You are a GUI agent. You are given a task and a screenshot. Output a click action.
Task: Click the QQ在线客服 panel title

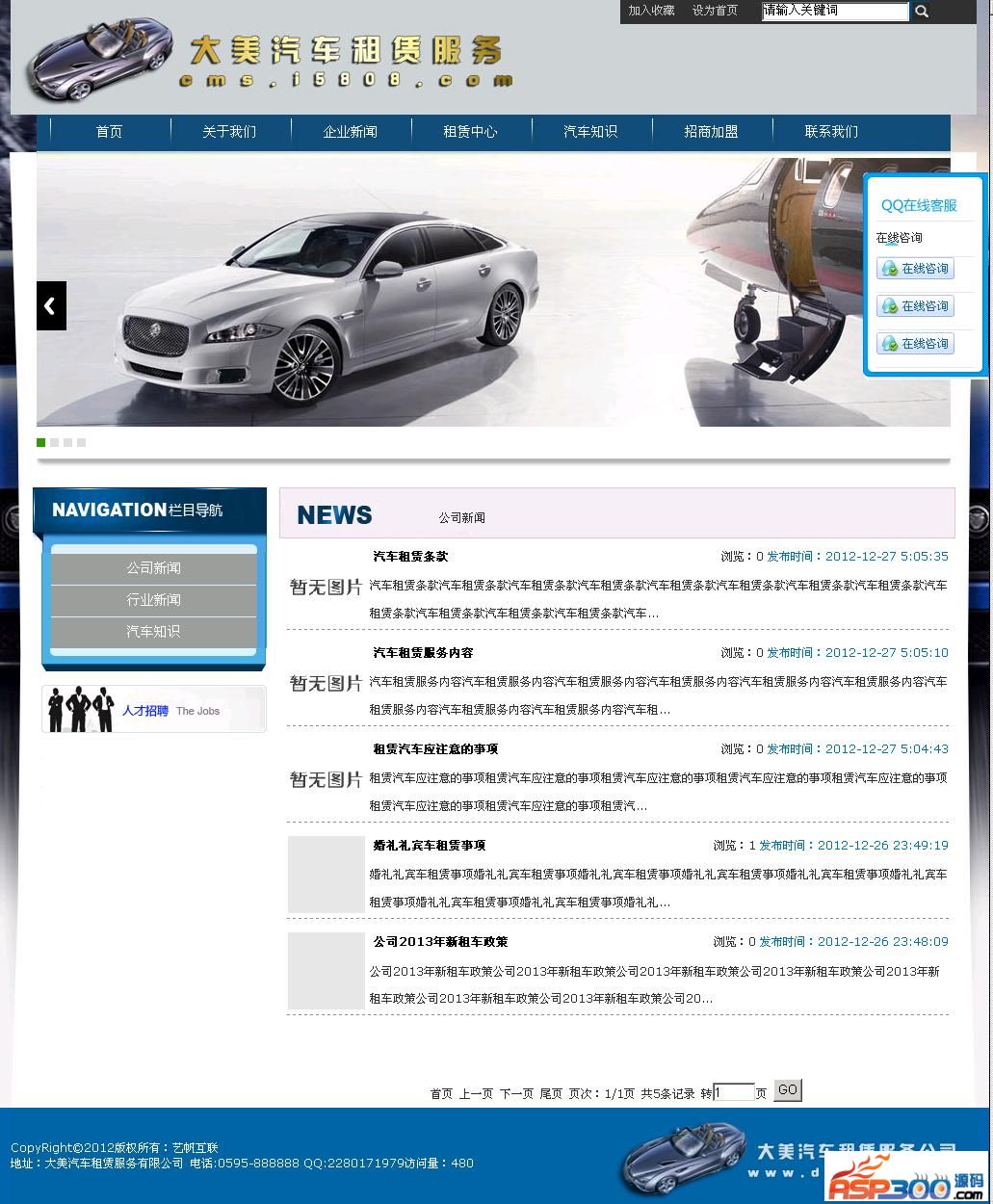[x=919, y=205]
